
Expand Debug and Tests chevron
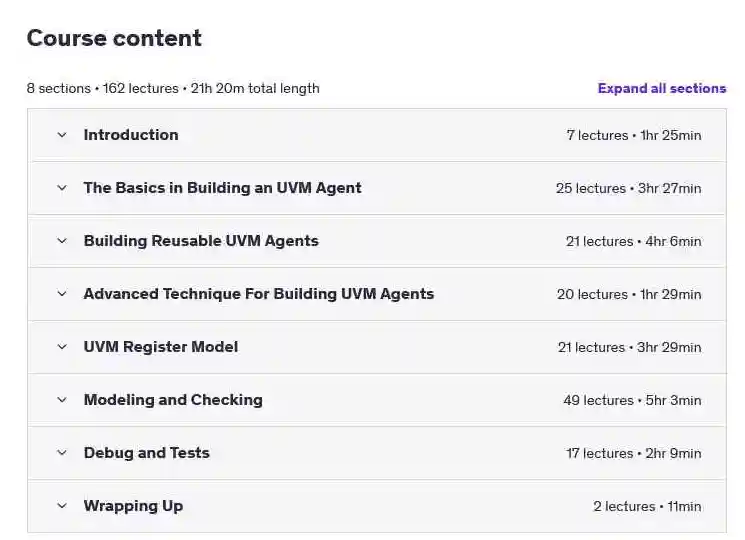coord(62,453)
